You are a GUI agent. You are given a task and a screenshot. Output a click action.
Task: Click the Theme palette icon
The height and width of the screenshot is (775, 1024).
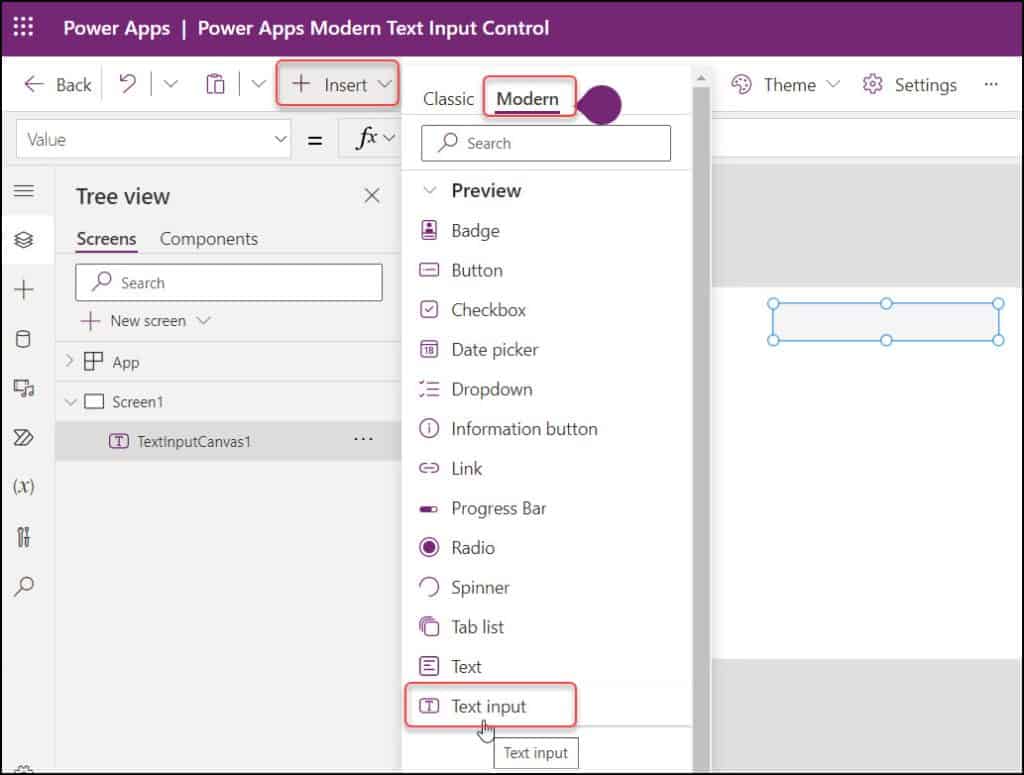tap(741, 85)
